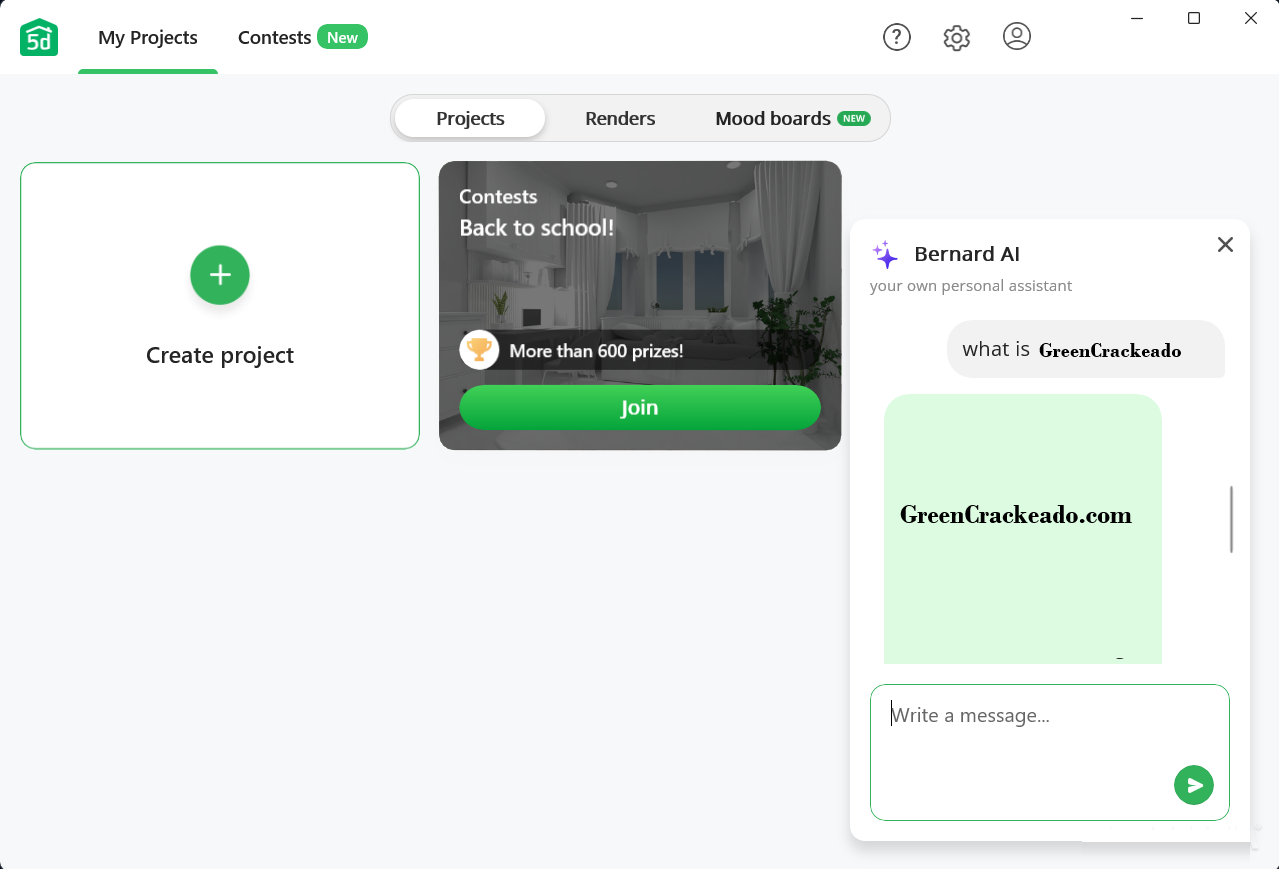Open the user account profile icon
1279x869 pixels.
click(x=1016, y=37)
